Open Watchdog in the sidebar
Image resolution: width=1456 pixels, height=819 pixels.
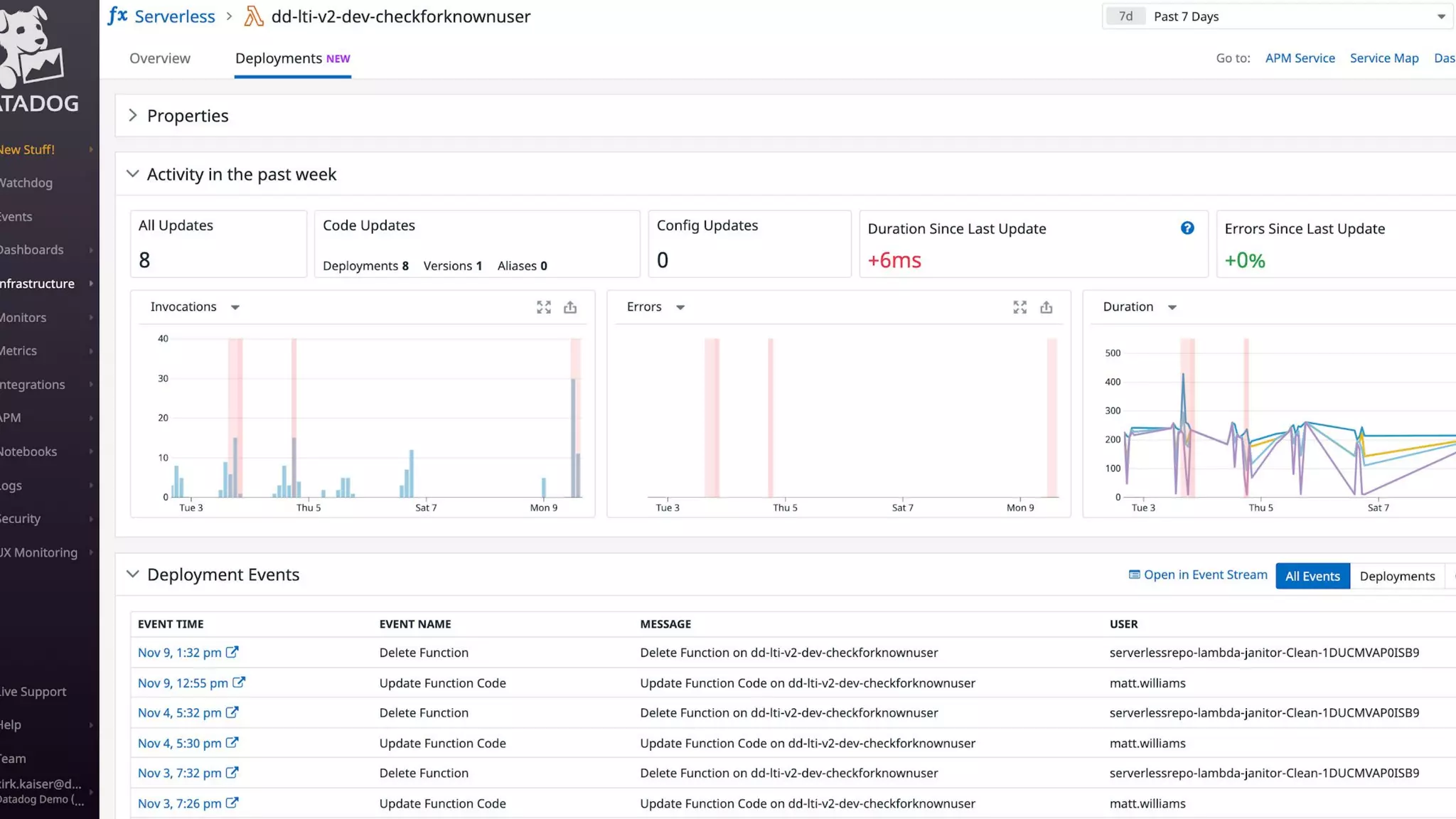click(26, 183)
